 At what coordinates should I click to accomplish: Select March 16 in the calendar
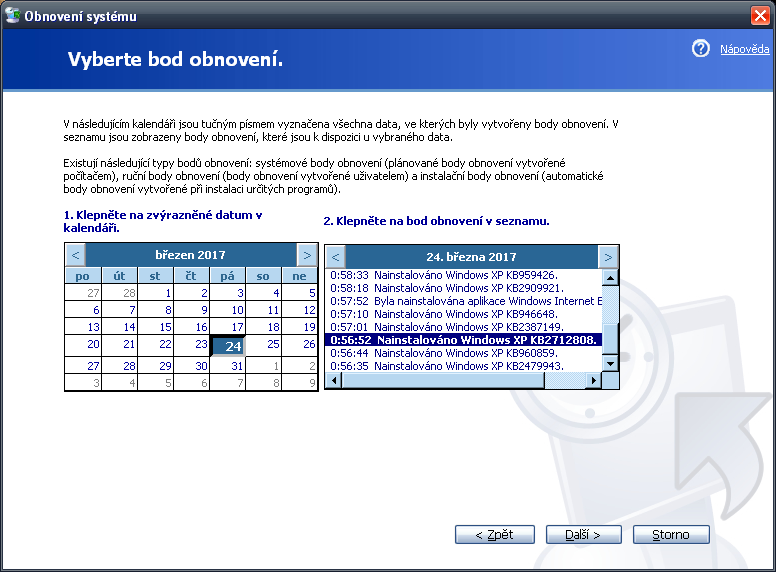pos(192,327)
